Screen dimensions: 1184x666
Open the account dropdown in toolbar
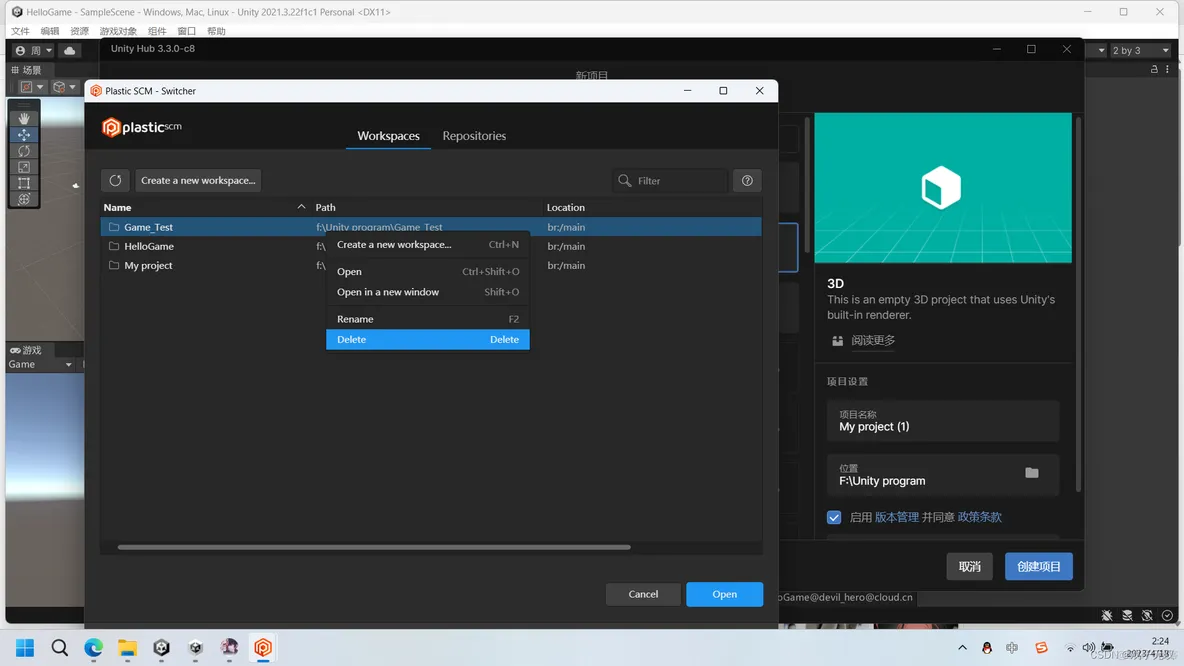[x=33, y=50]
